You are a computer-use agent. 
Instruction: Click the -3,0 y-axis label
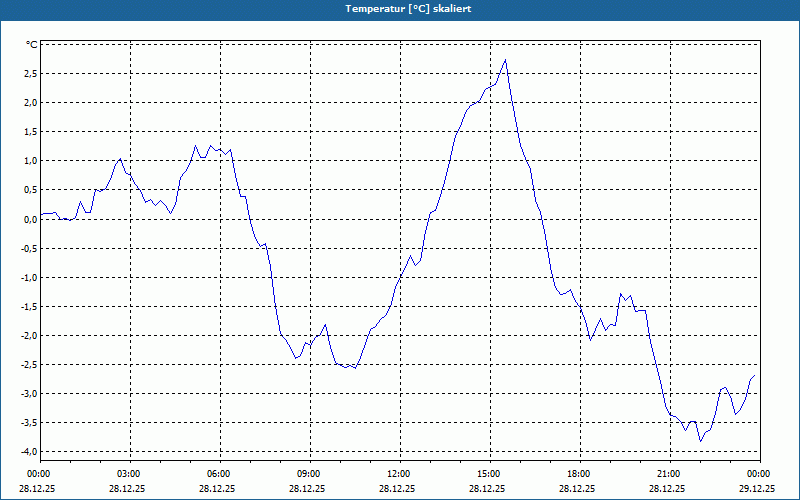pos(30,394)
